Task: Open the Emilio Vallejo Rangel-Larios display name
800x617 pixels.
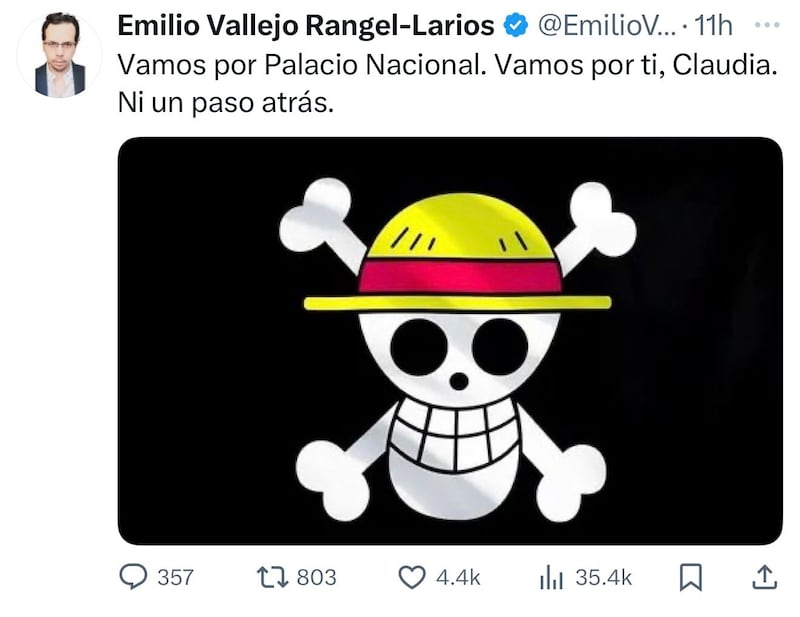Action: (x=306, y=26)
